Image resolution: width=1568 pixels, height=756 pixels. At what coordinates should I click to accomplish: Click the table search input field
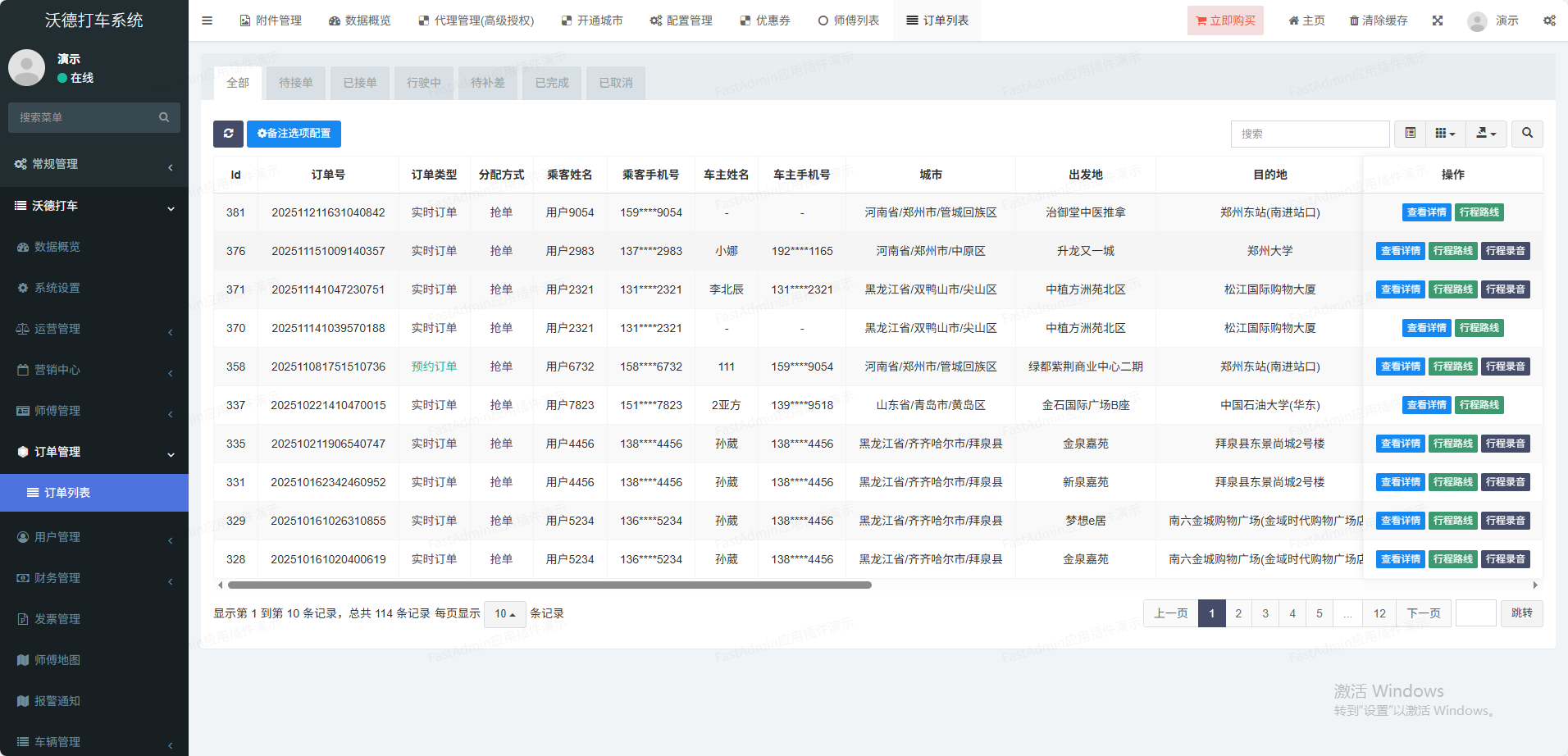tap(1309, 134)
